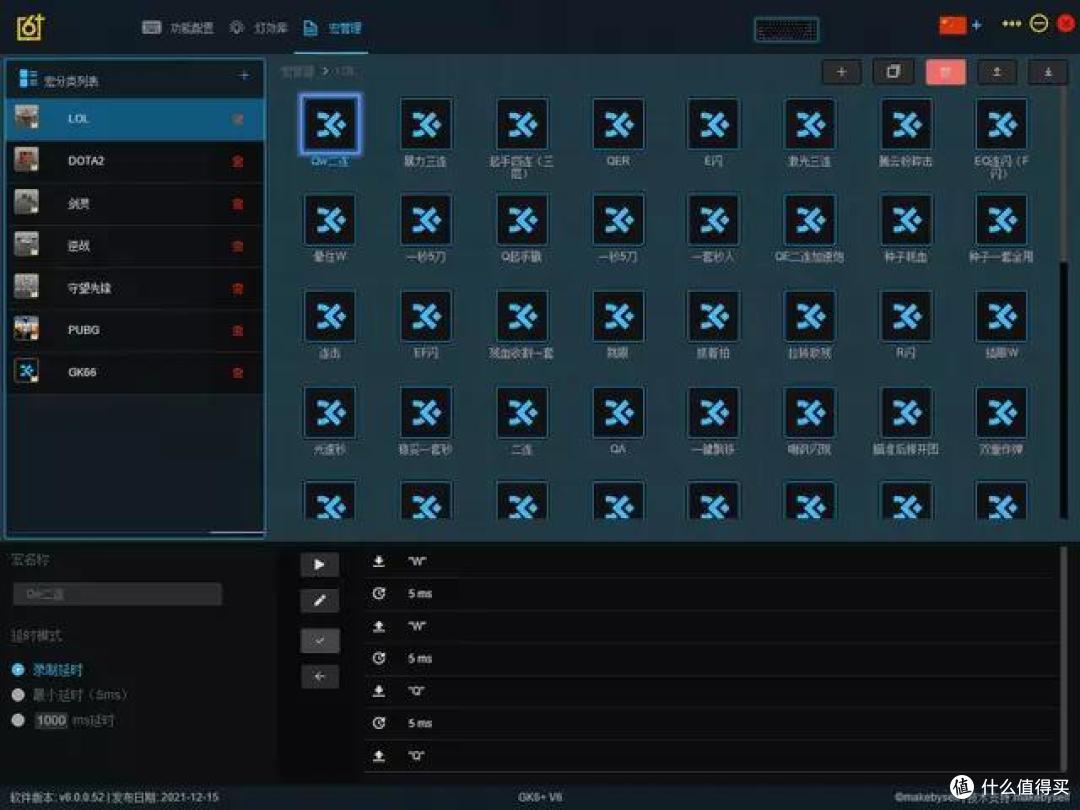Select the "W" key press-down step
This screenshot has width=1080, height=810.
[712, 561]
